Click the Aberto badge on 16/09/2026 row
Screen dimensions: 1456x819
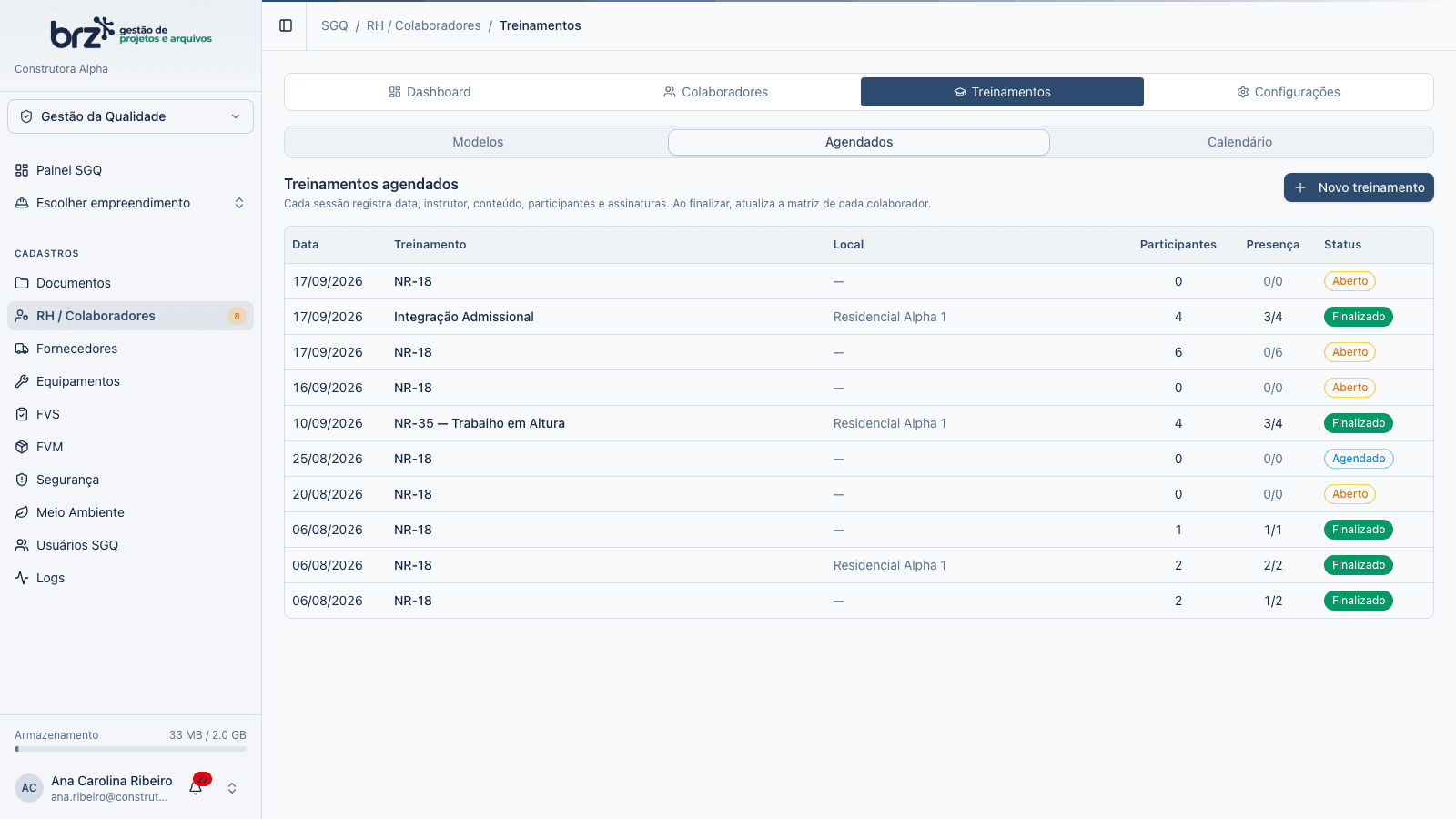1350,388
